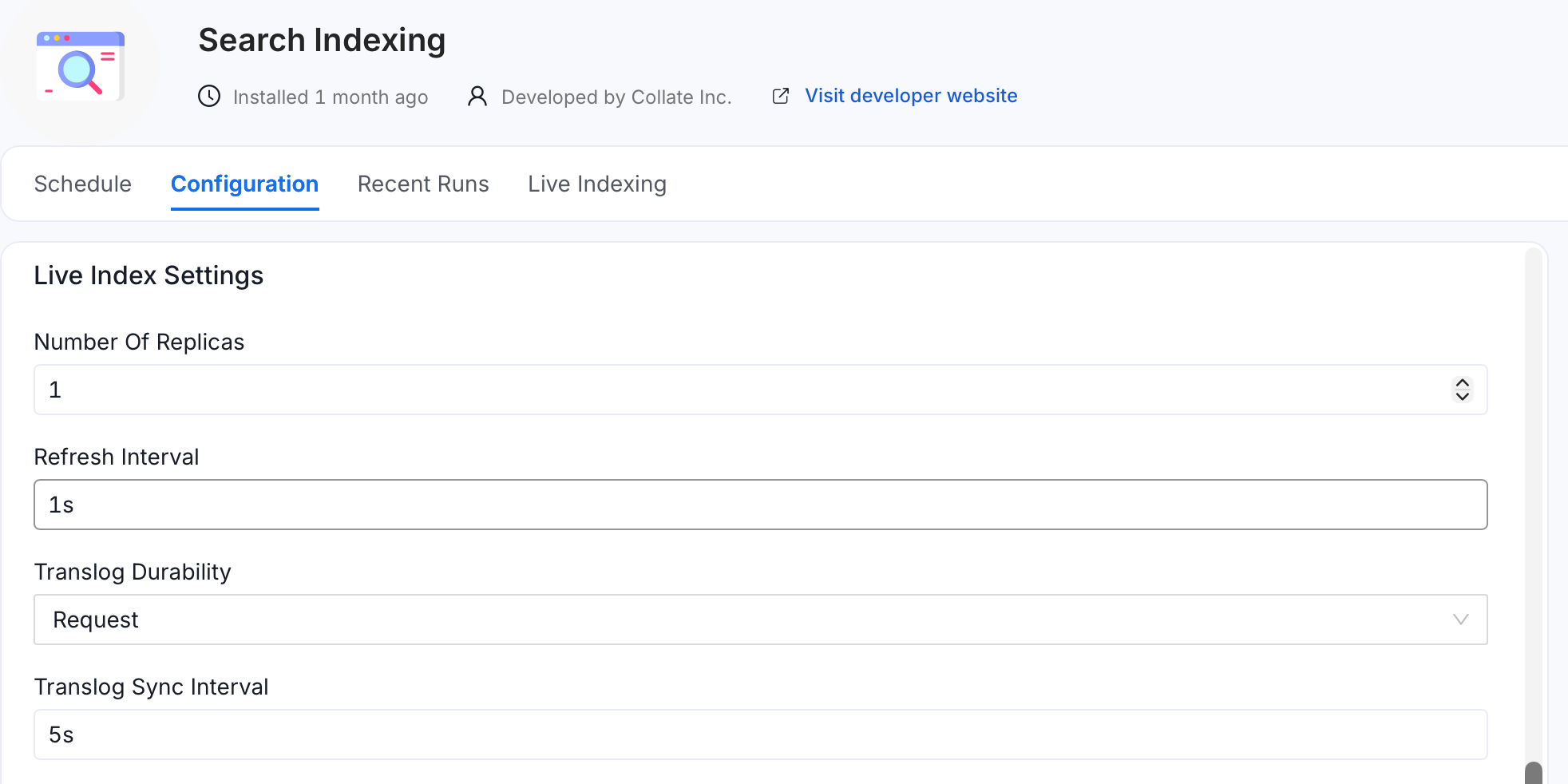1568x784 pixels.
Task: Open Visit developer website link
Action: (x=911, y=96)
